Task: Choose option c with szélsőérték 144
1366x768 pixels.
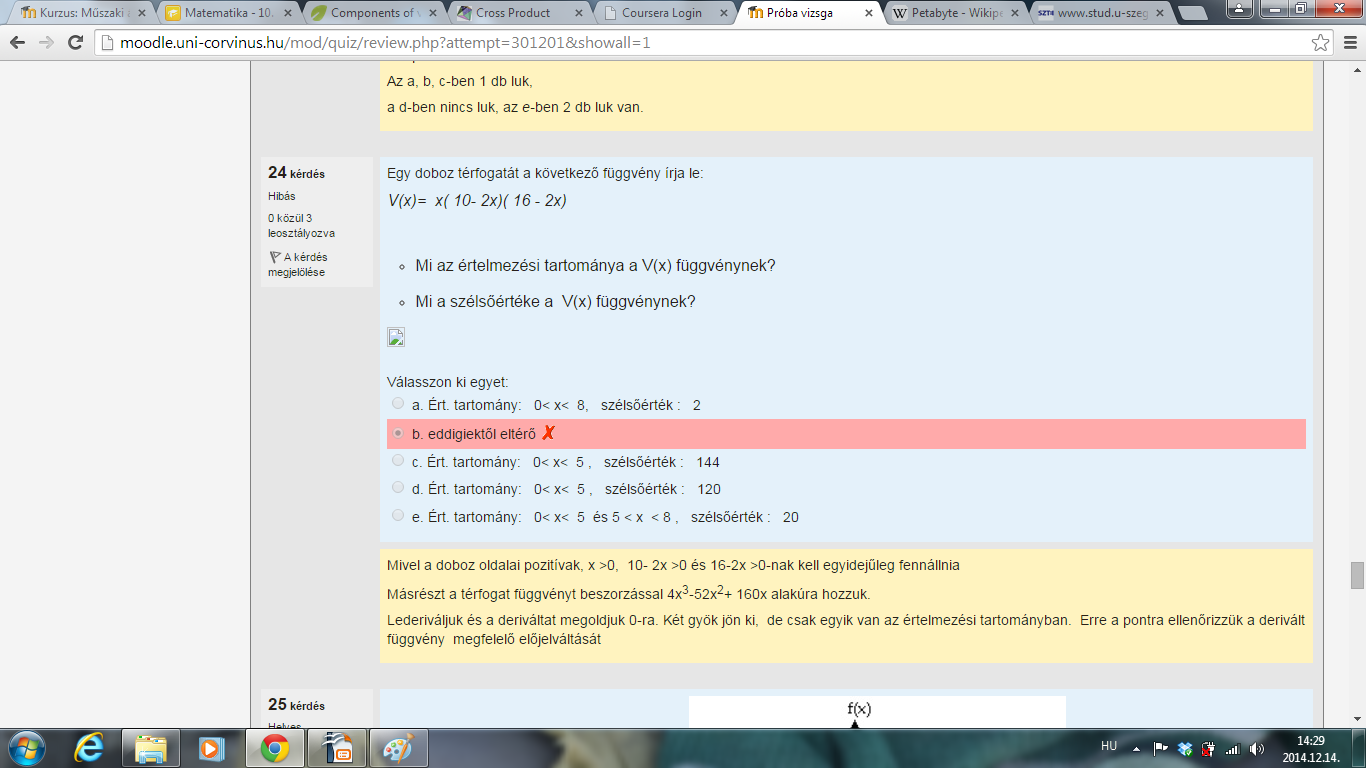Action: pyautogui.click(x=398, y=461)
